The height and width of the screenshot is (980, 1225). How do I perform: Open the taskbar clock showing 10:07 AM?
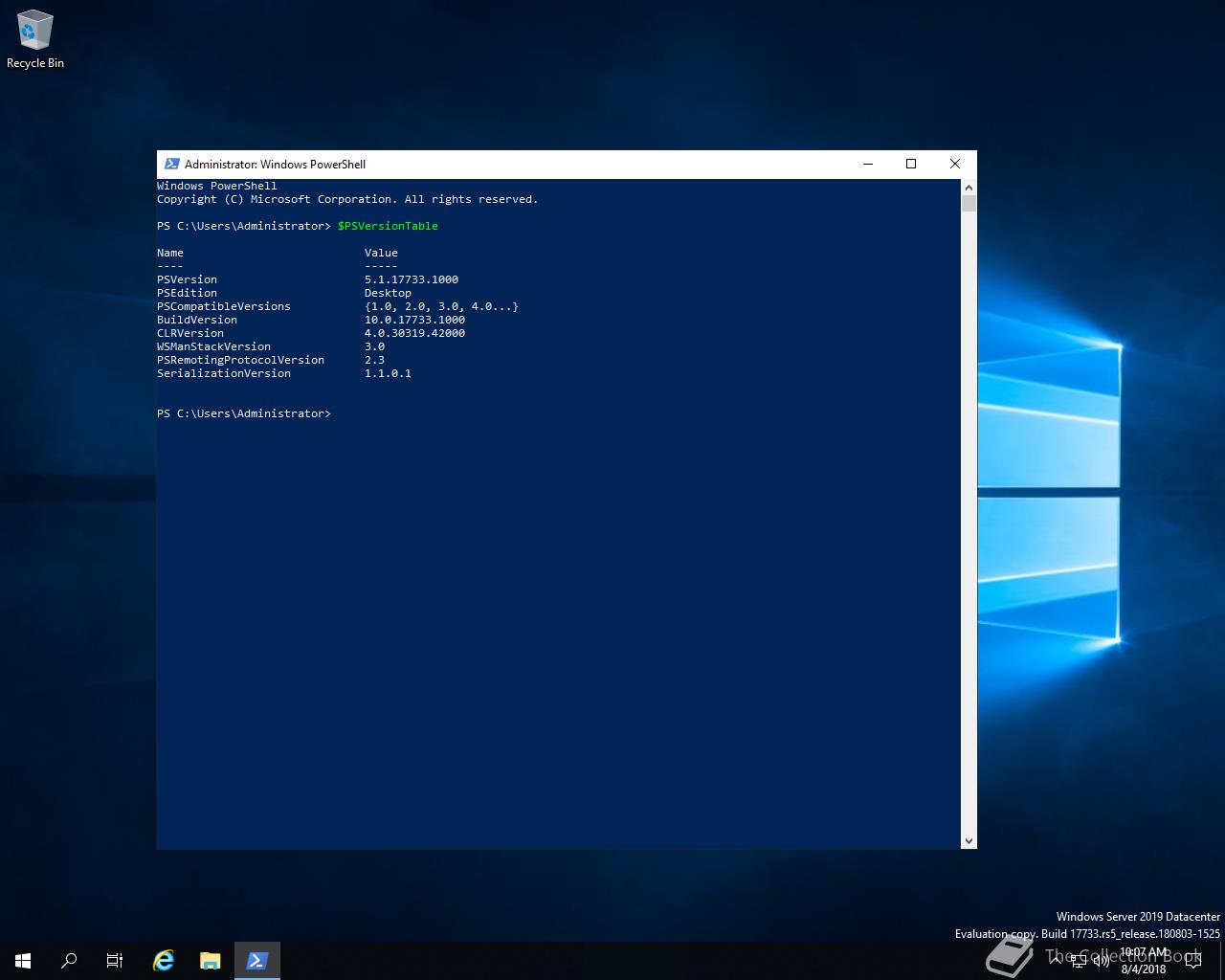click(x=1144, y=961)
